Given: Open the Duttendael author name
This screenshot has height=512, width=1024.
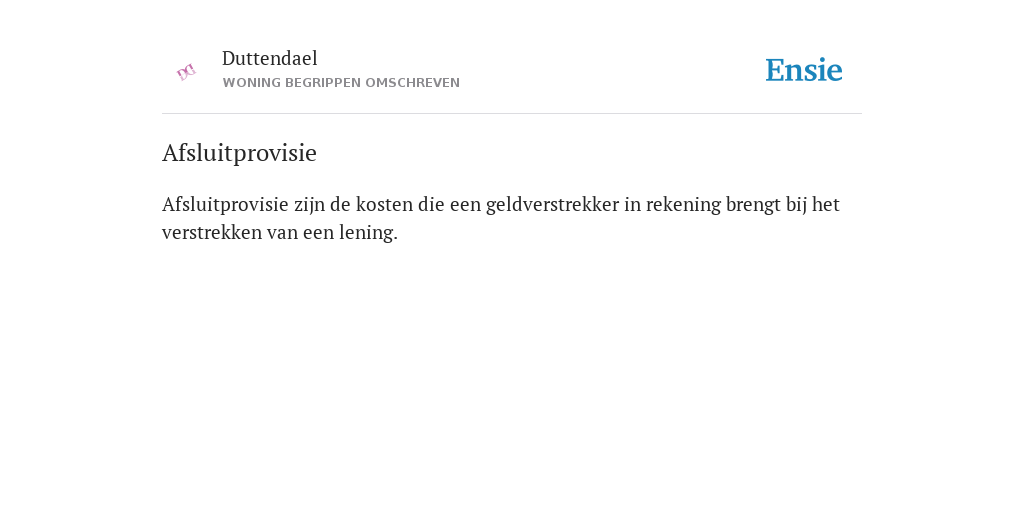Looking at the screenshot, I should coord(269,58).
